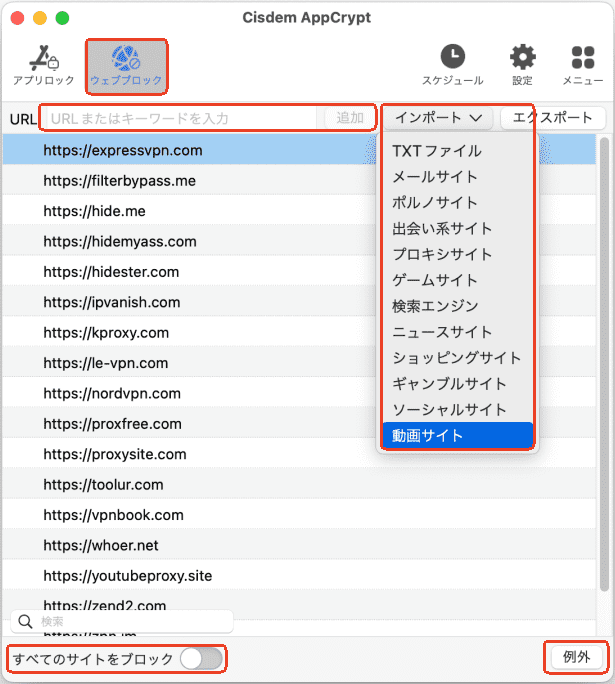This screenshot has width=615, height=684.
Task: Pick ソーシャルサイト from import menu
Action: [x=449, y=410]
